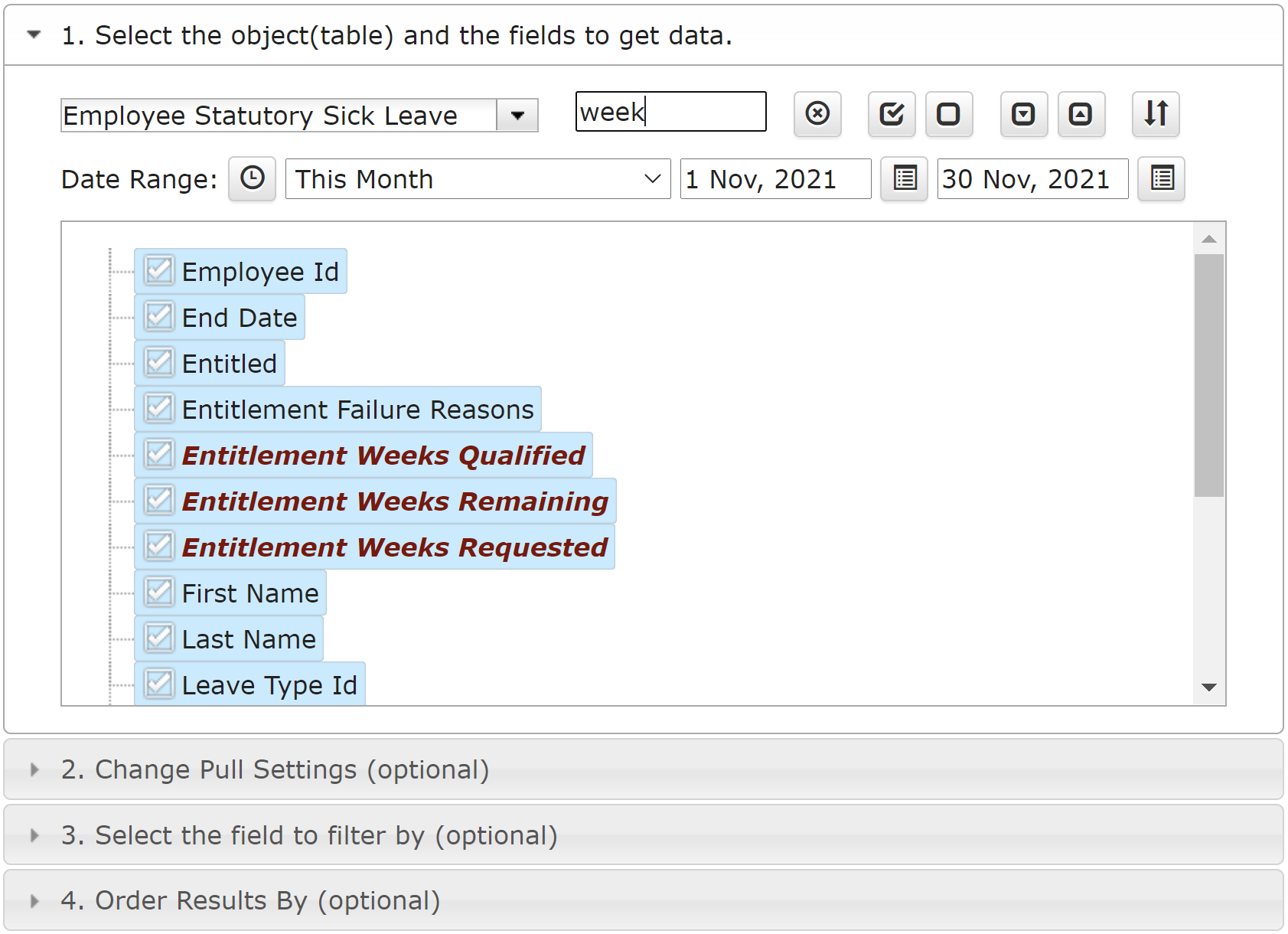
Task: Open the This Month date range dropdown
Action: [478, 179]
